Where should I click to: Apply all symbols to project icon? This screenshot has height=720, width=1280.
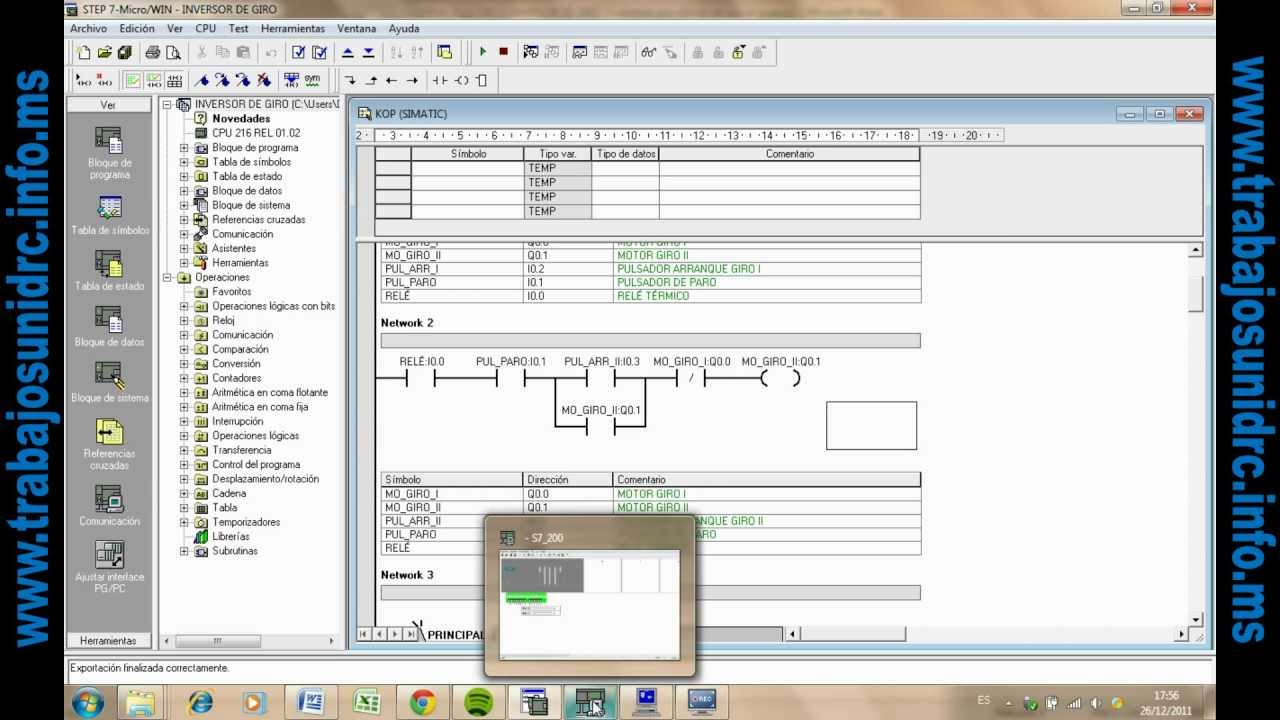pyautogui.click(x=291, y=80)
